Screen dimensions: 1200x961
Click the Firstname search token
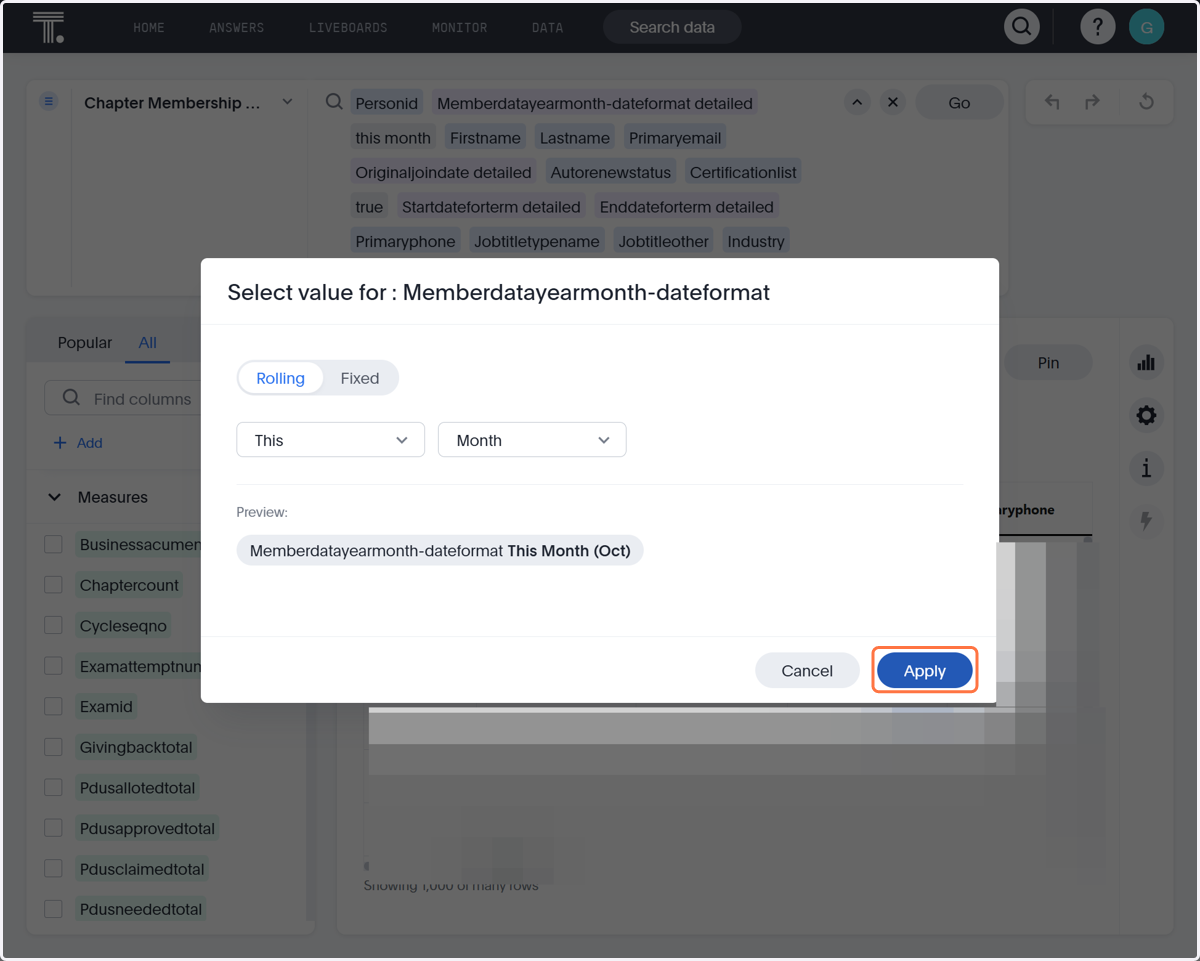click(x=485, y=138)
